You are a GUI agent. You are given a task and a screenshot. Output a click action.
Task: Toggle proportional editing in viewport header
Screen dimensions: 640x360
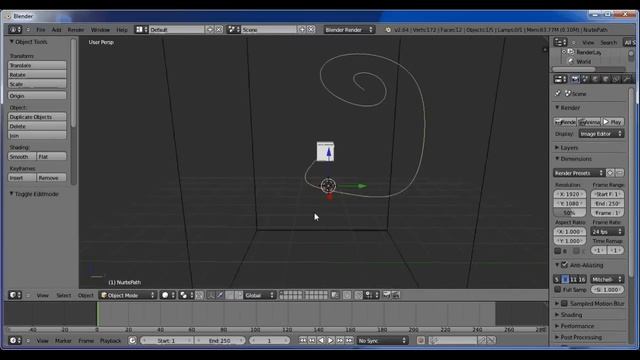pyautogui.click(x=347, y=295)
